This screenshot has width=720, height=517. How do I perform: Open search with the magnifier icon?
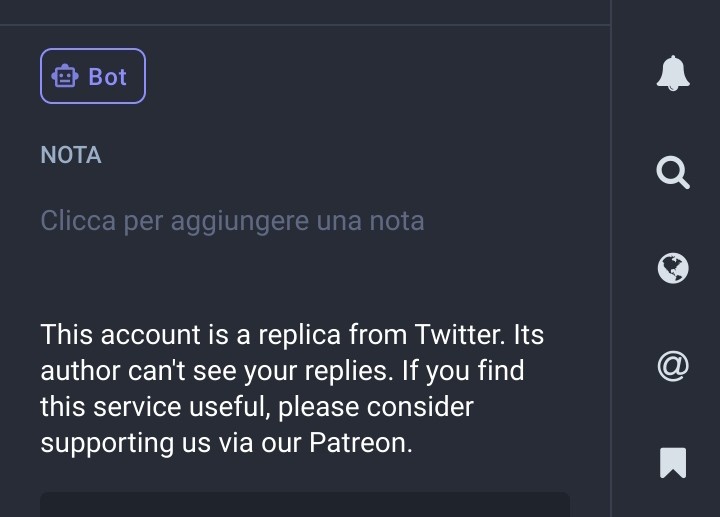point(673,172)
